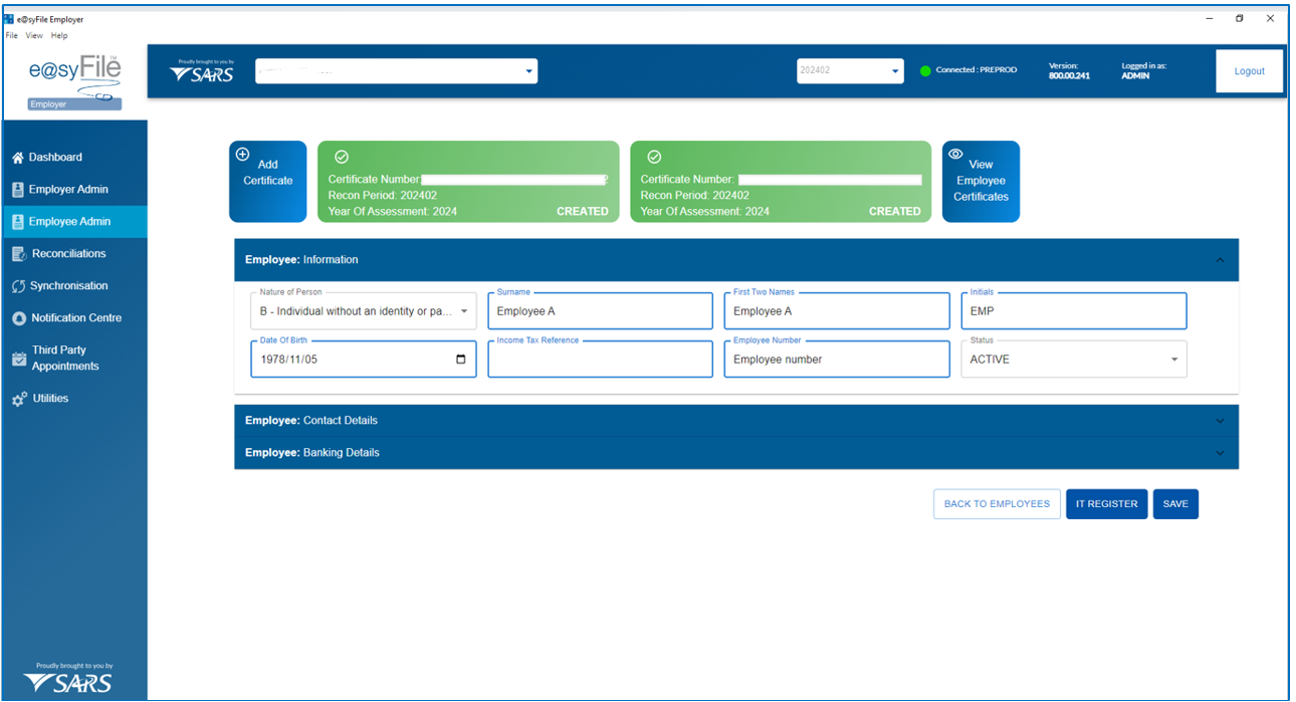This screenshot has height=702, width=1296.
Task: Click the Employer Admin sidebar icon
Action: tap(17, 190)
